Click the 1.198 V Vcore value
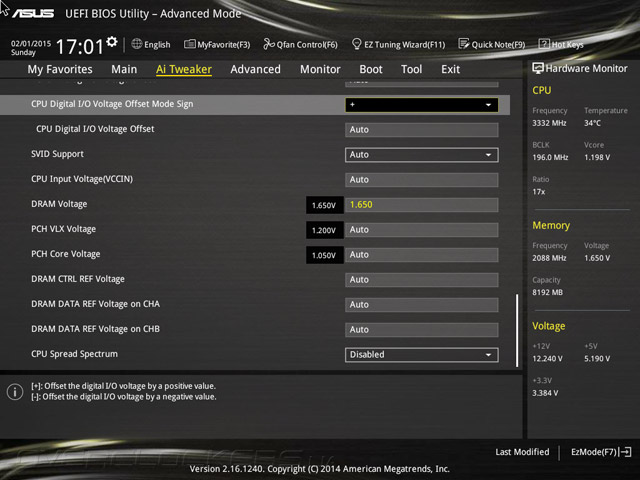 point(597,157)
